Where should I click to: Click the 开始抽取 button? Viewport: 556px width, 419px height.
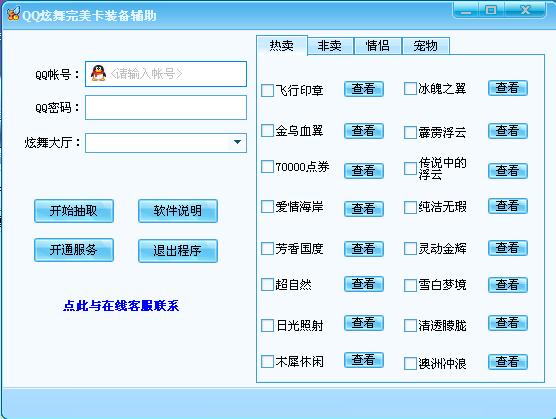click(x=74, y=211)
